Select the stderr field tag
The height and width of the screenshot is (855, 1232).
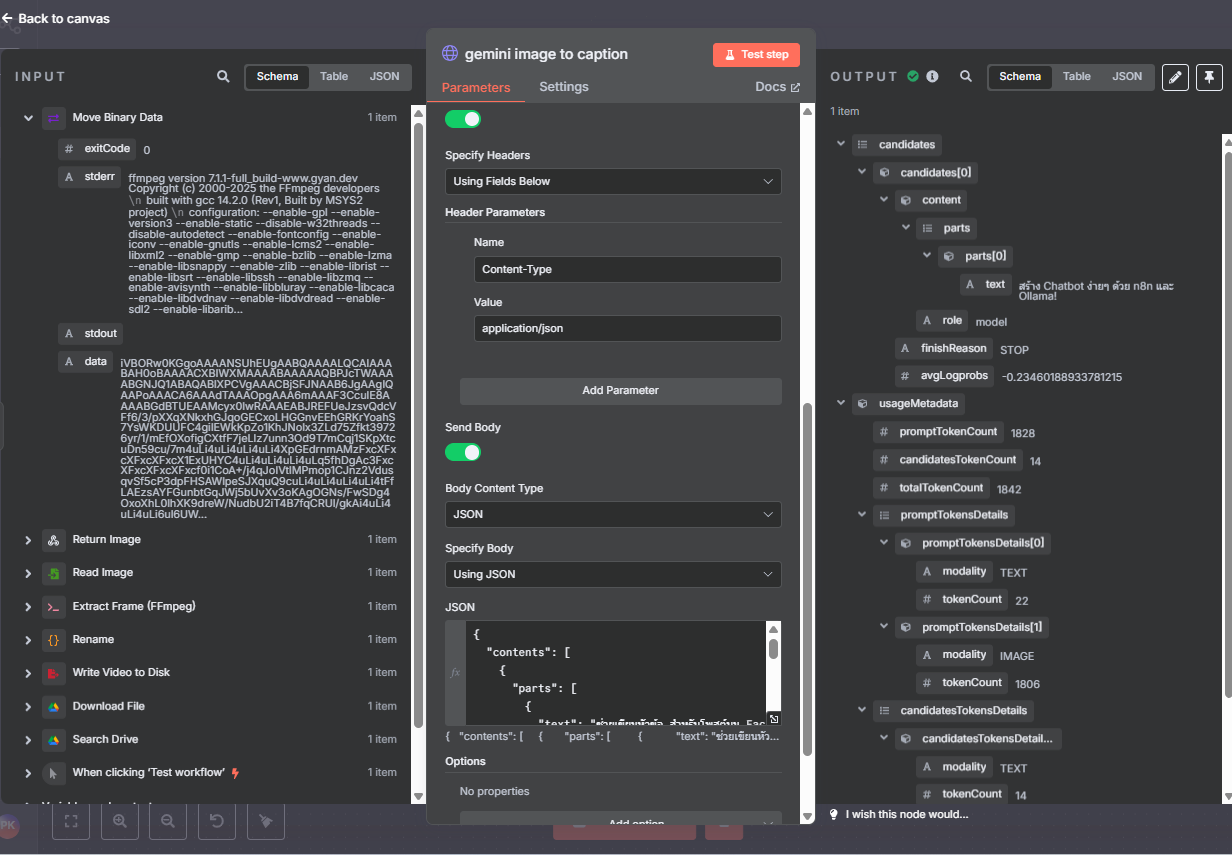pos(90,177)
